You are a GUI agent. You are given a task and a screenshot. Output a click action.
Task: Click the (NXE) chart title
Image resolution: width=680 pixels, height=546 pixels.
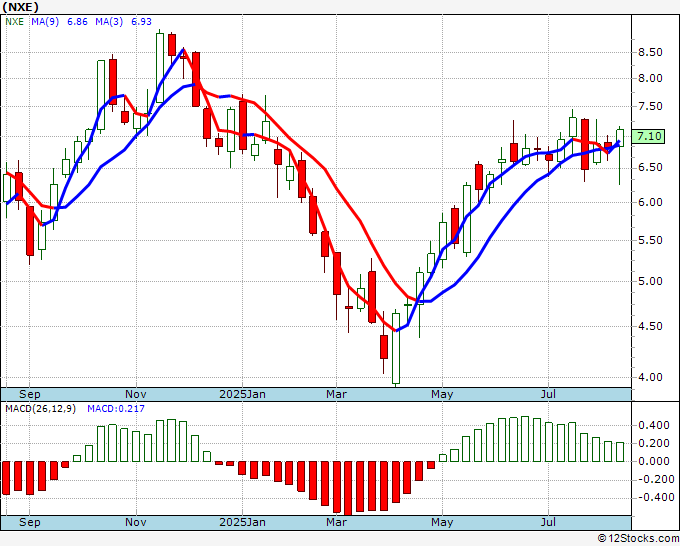coord(20,7)
